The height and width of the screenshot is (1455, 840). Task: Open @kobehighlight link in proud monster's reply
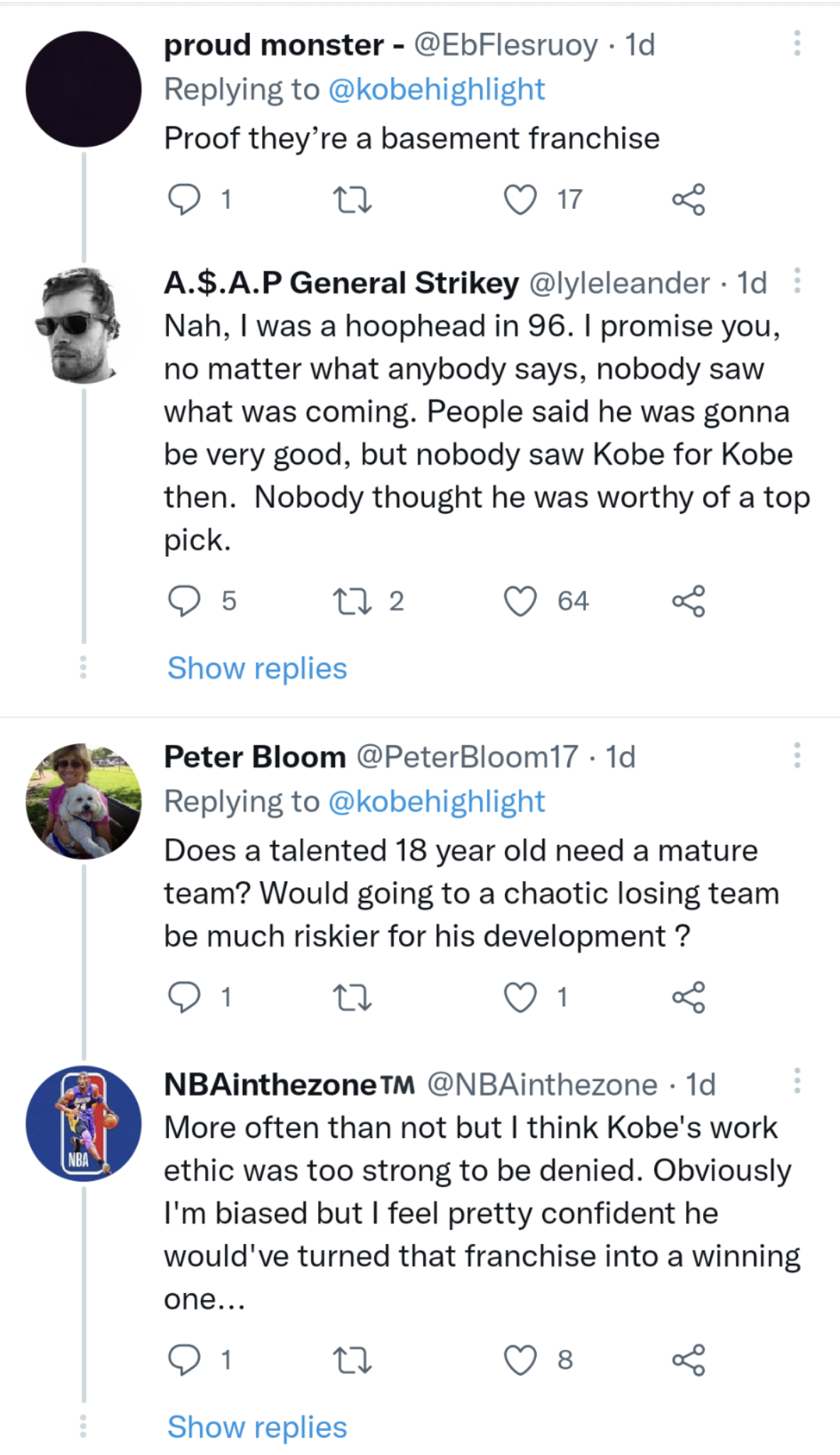(436, 90)
